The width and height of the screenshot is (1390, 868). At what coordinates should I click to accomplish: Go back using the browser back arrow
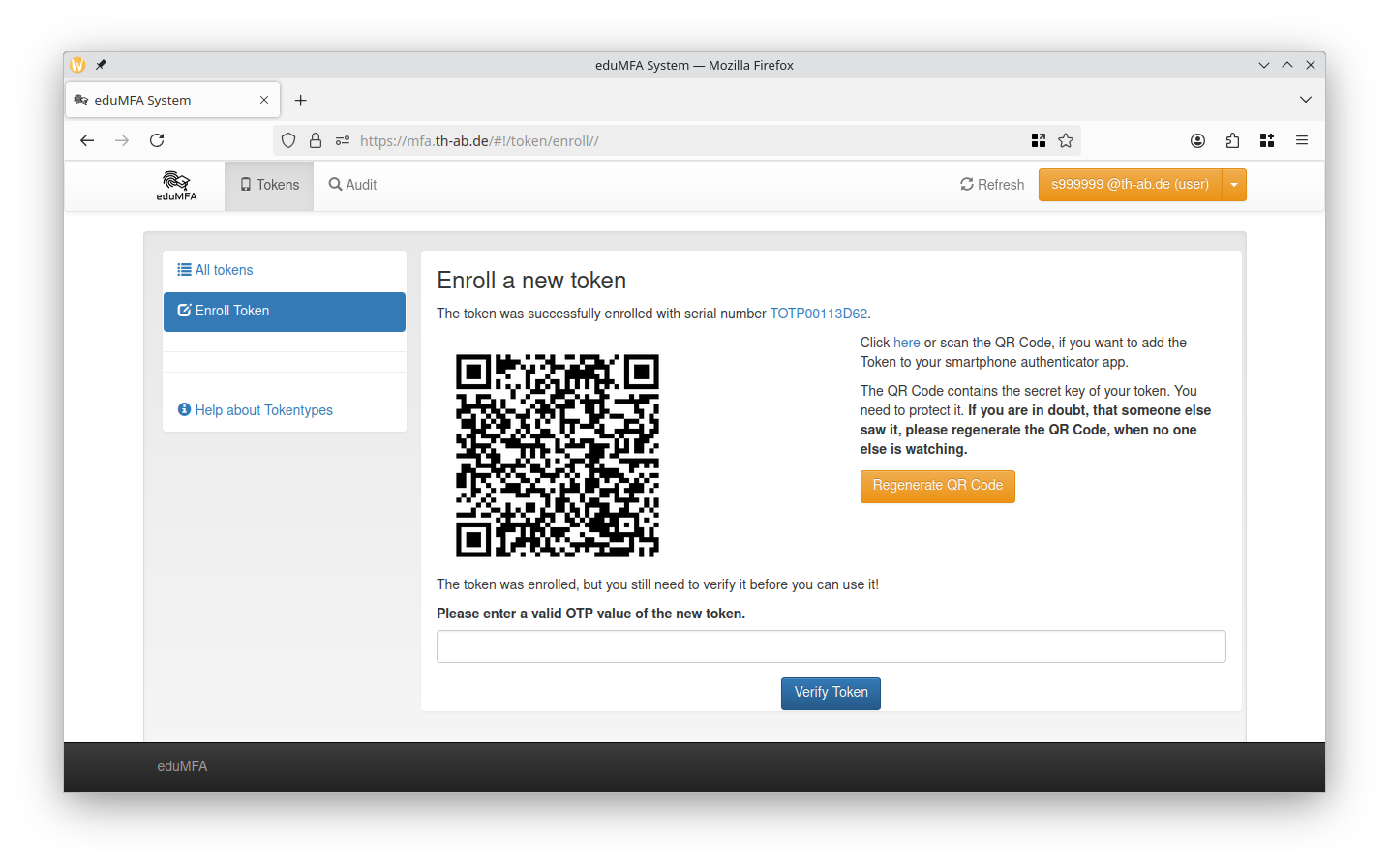(87, 140)
